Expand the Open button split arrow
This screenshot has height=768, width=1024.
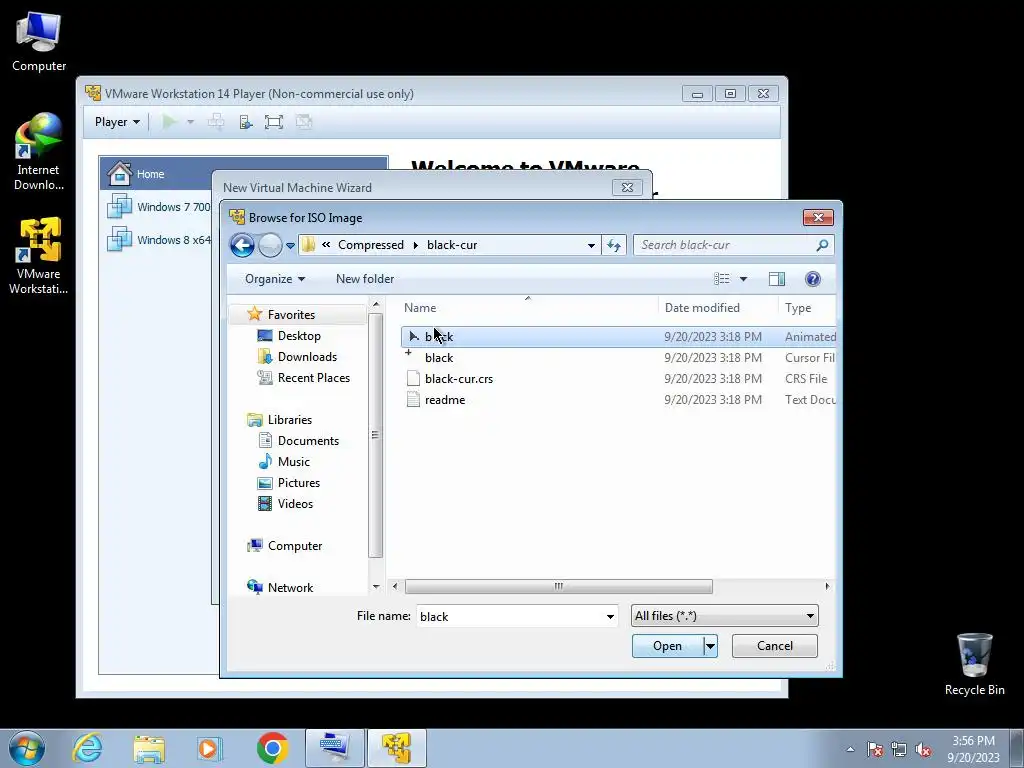(x=711, y=646)
